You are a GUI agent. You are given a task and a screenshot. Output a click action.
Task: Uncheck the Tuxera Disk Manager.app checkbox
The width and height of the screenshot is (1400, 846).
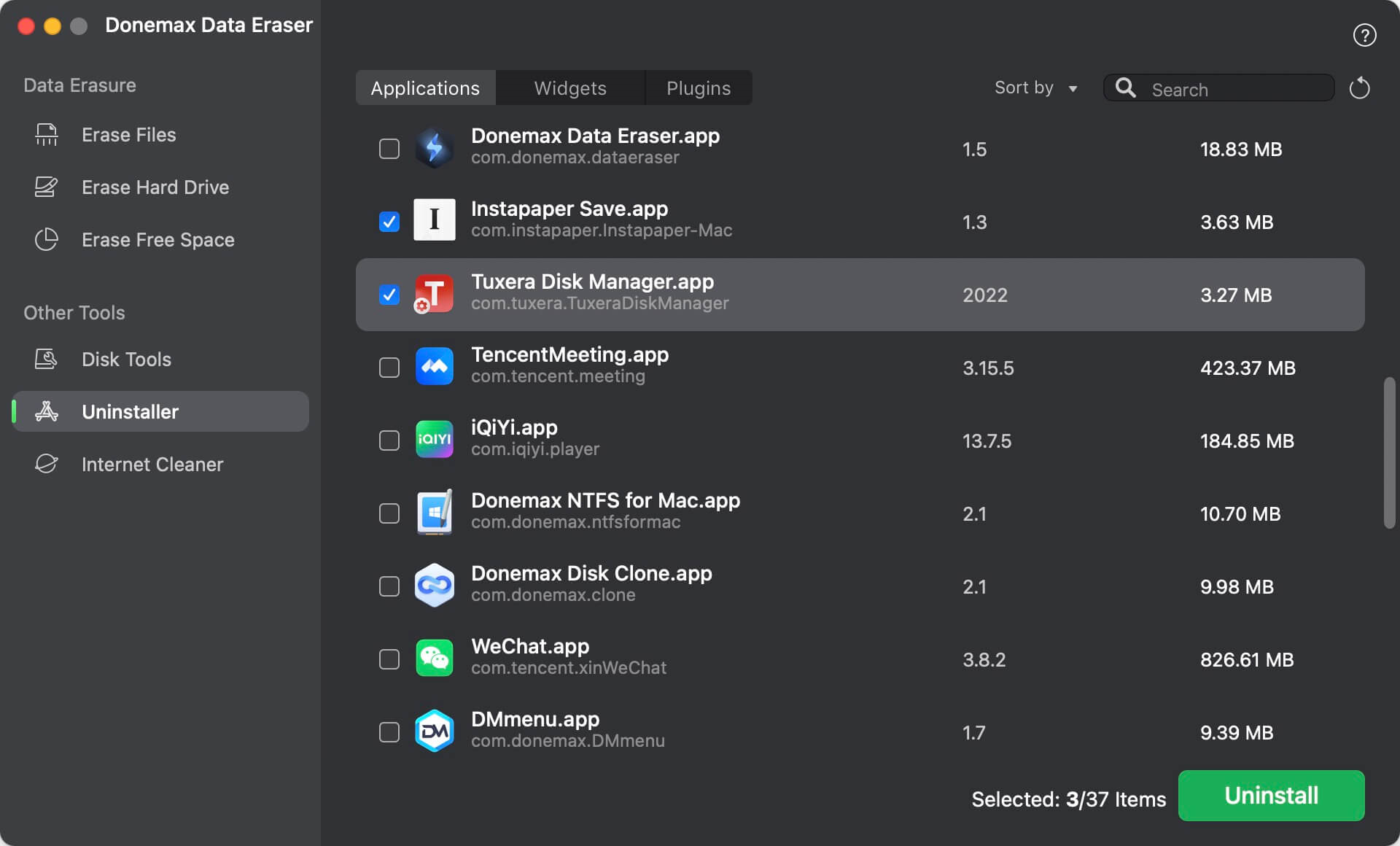[x=389, y=295]
